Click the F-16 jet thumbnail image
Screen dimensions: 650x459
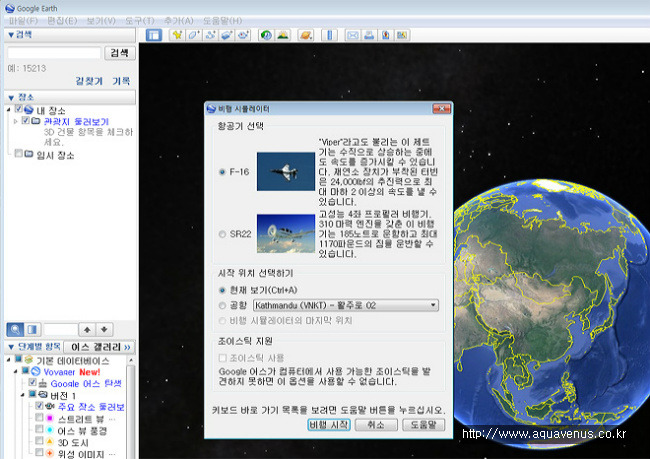[286, 172]
